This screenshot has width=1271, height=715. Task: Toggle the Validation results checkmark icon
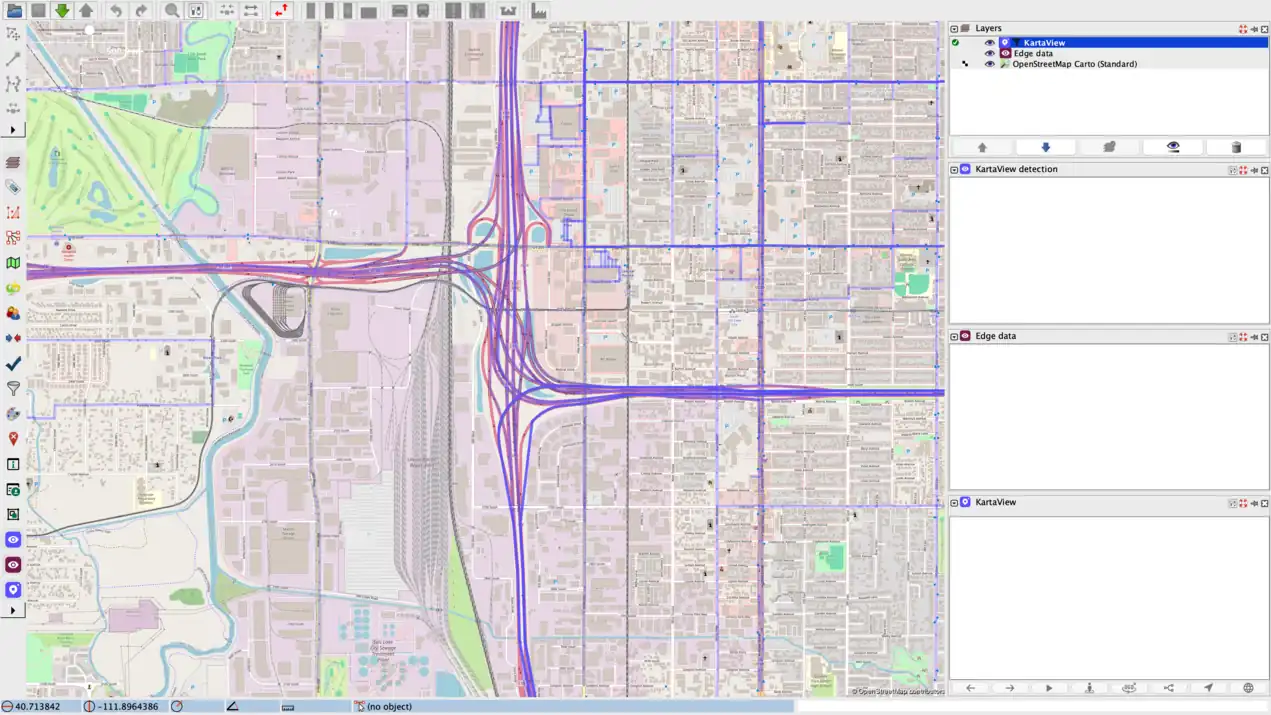click(13, 364)
